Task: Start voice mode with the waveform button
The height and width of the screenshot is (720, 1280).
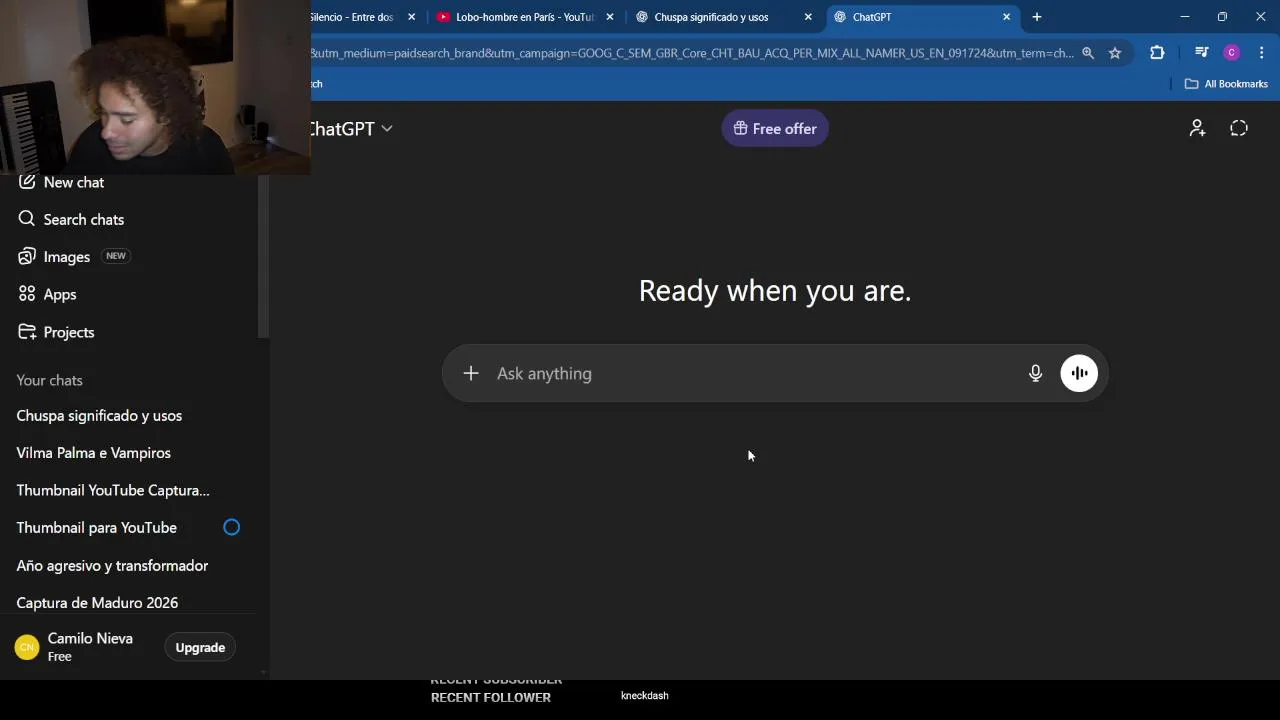Action: (1079, 373)
